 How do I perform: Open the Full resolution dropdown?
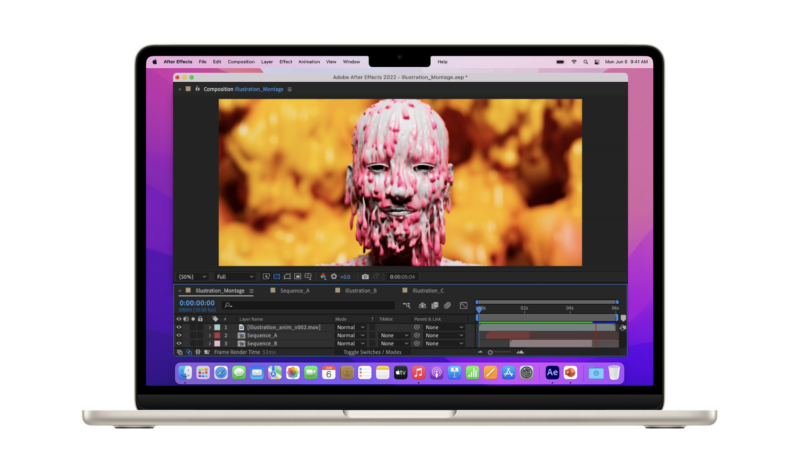[235, 277]
